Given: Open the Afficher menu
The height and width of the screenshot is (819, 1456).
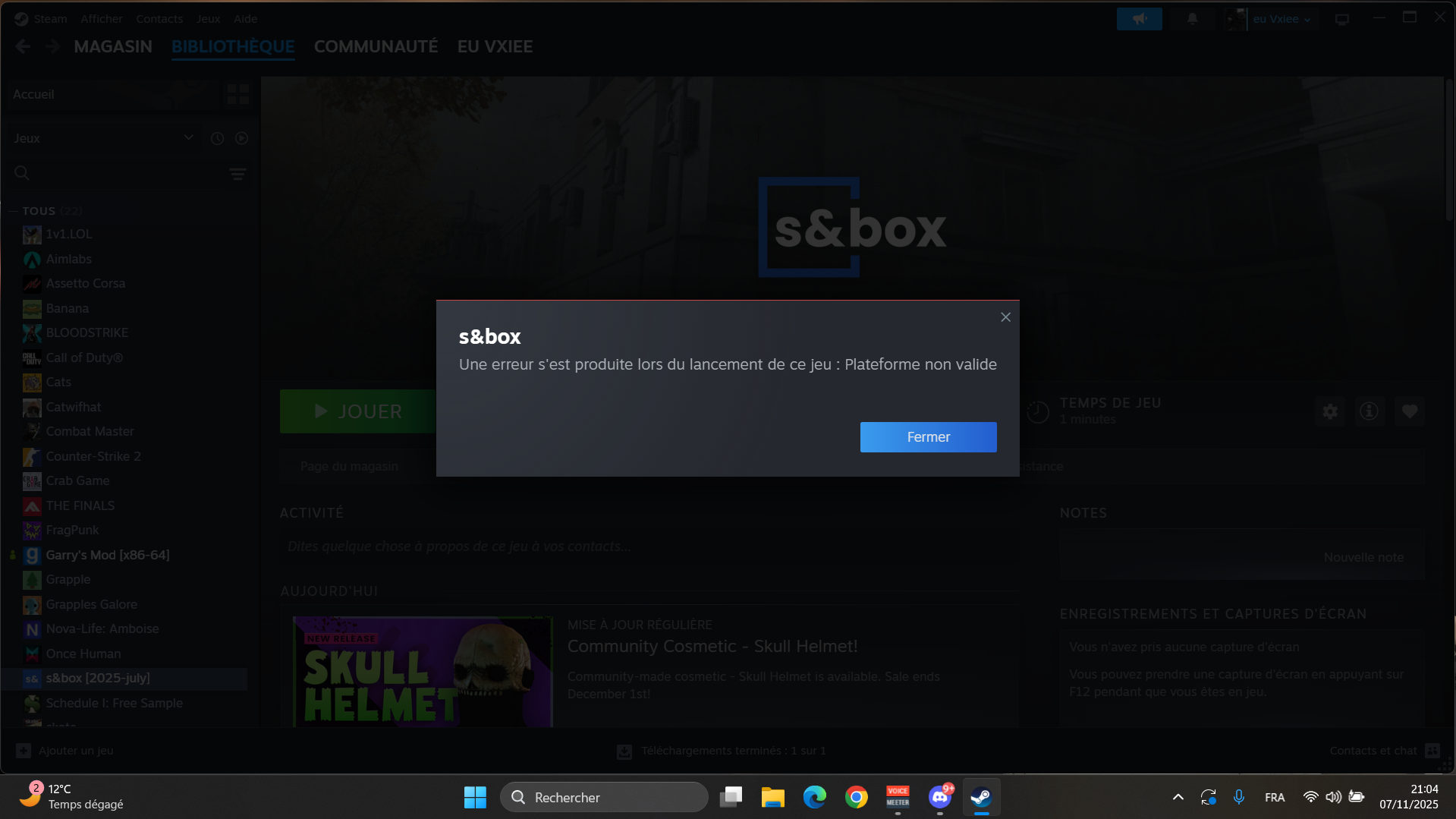Looking at the screenshot, I should (x=102, y=19).
